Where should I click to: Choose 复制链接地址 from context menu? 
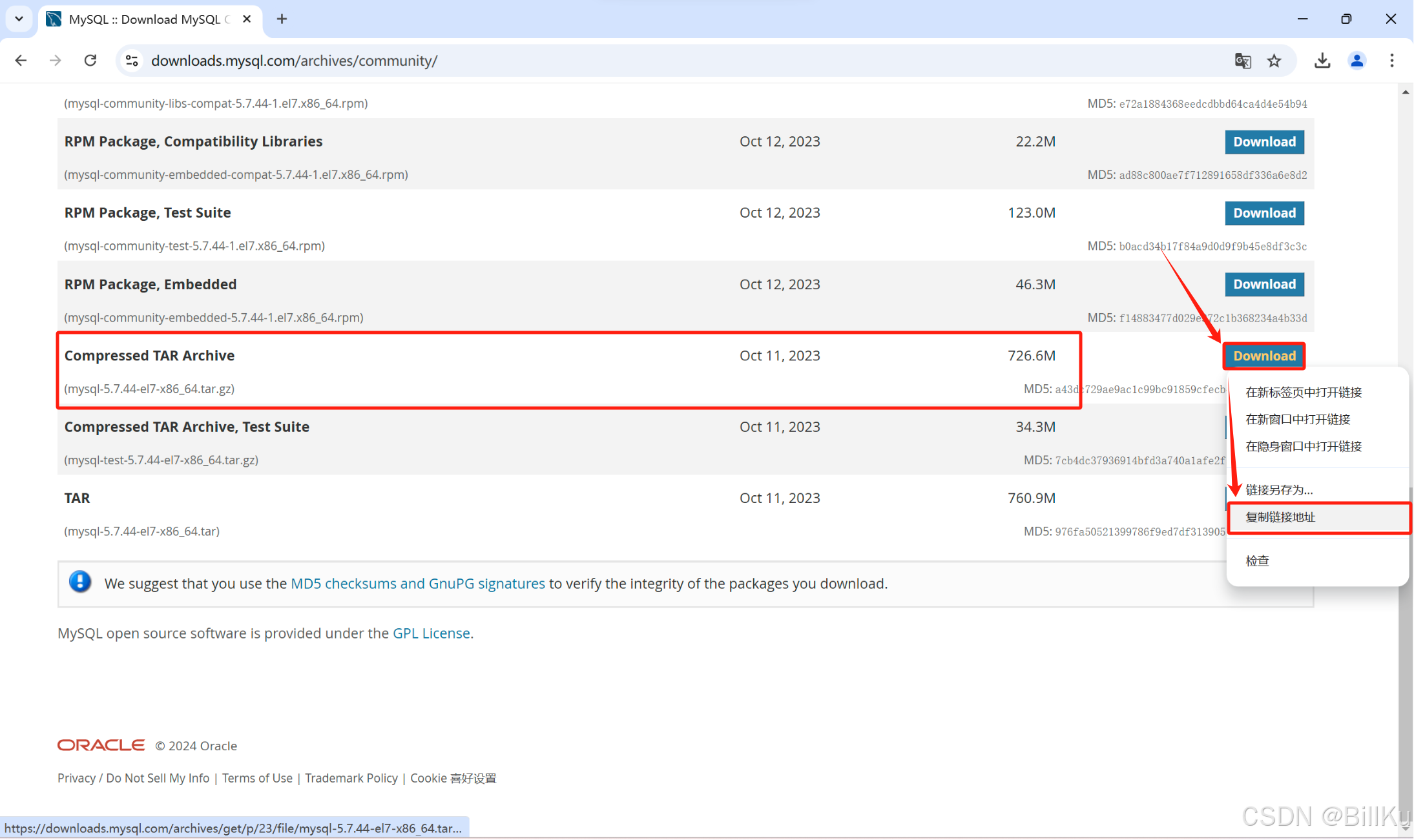click(1318, 517)
